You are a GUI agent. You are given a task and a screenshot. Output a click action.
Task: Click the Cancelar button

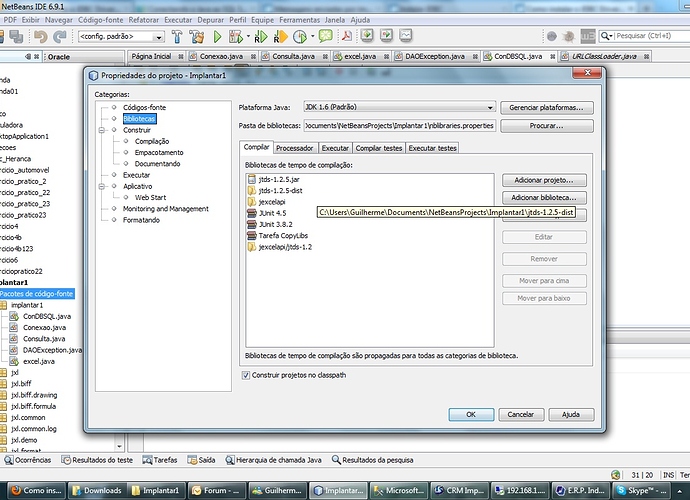(521, 415)
